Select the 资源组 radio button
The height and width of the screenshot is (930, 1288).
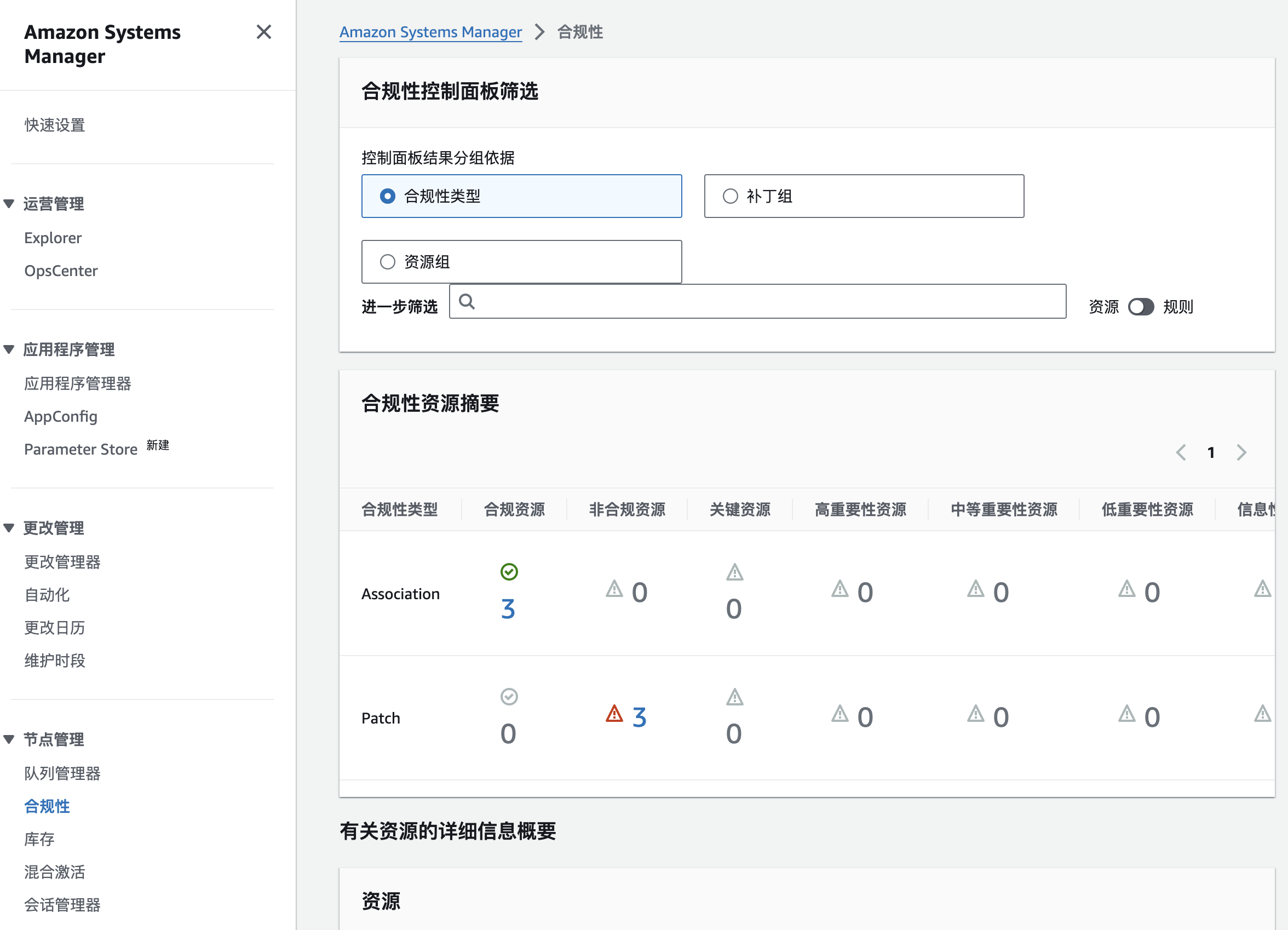click(x=388, y=262)
